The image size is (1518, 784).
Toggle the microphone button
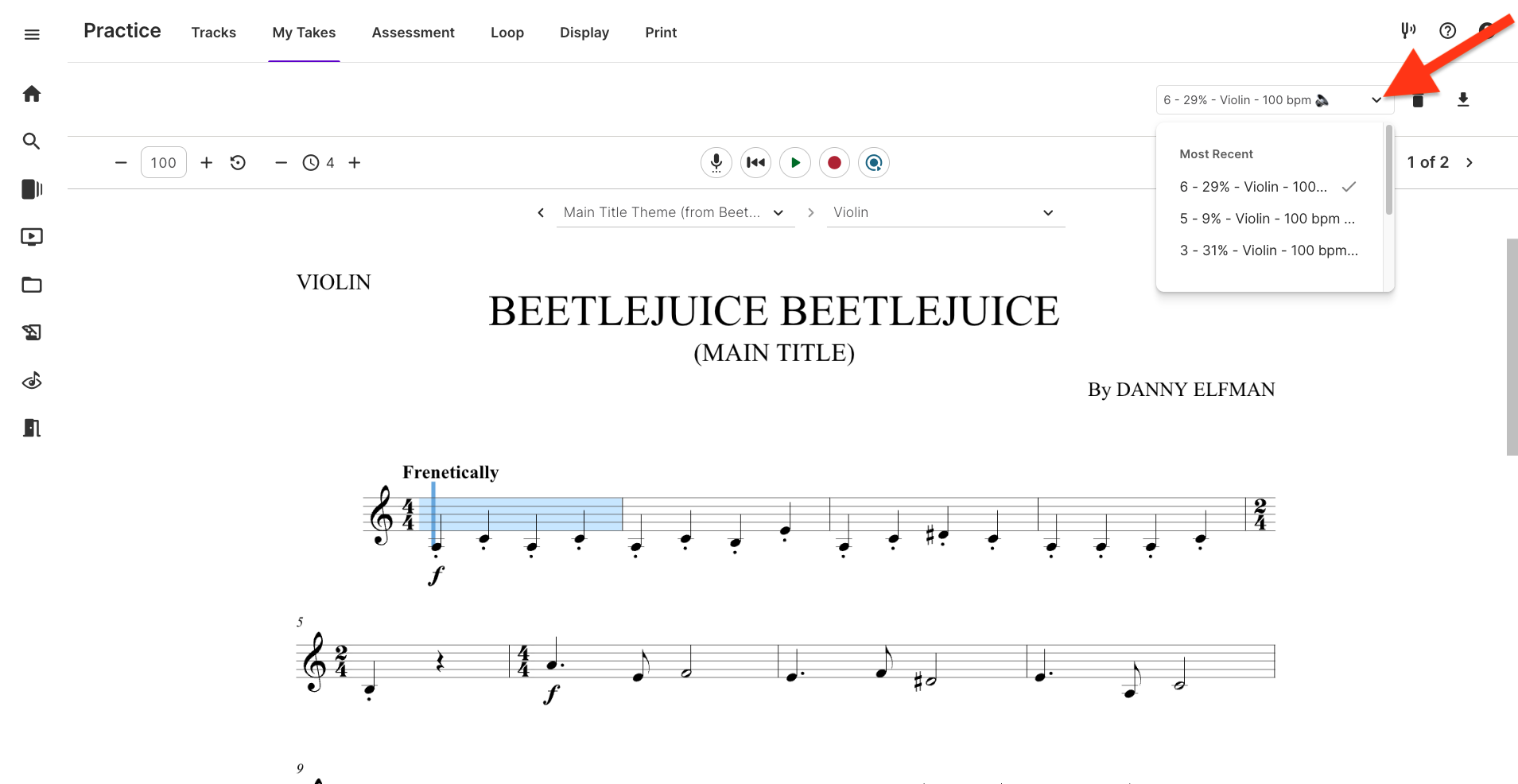tap(716, 162)
